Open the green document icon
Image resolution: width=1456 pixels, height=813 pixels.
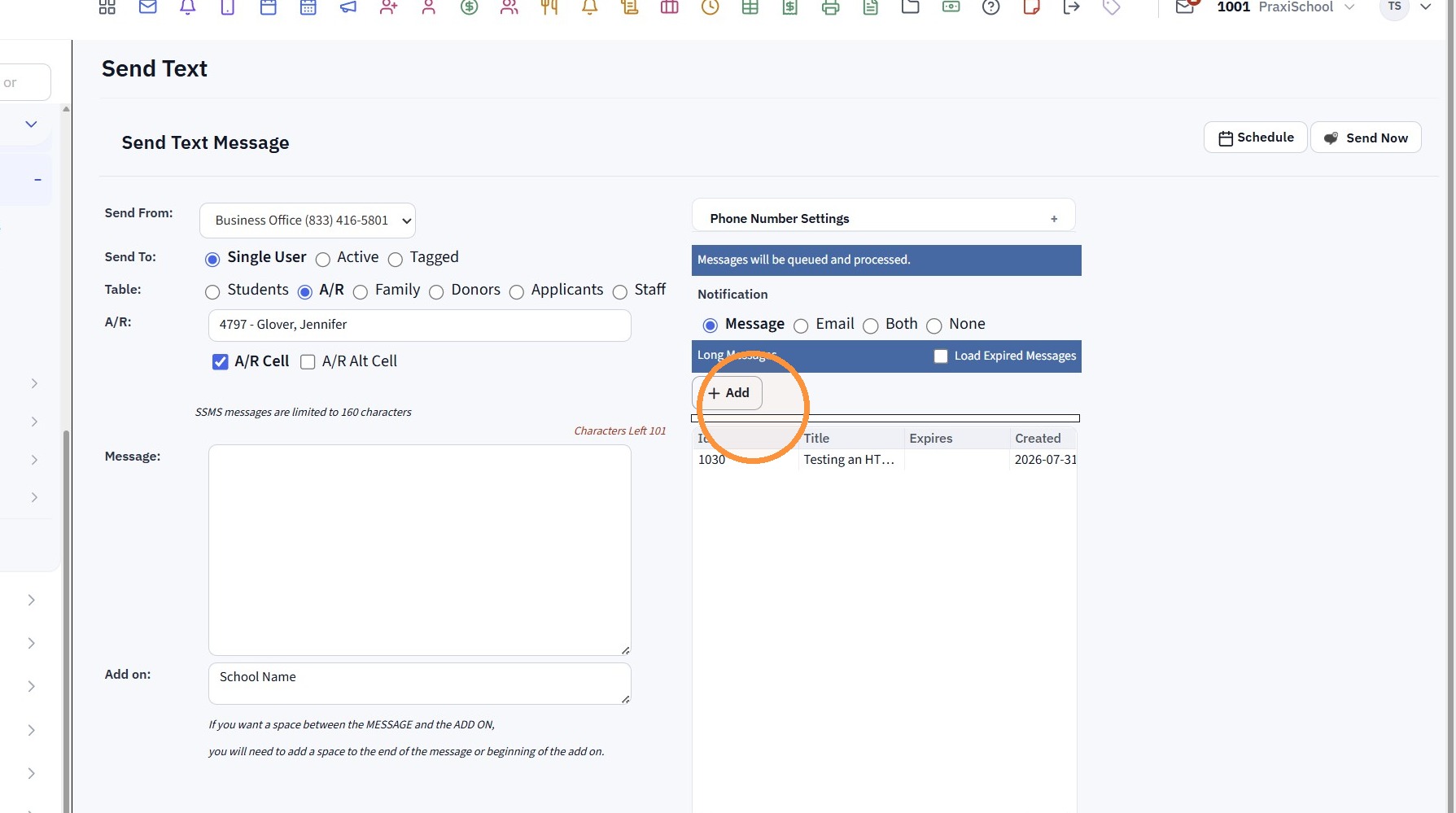871,7
